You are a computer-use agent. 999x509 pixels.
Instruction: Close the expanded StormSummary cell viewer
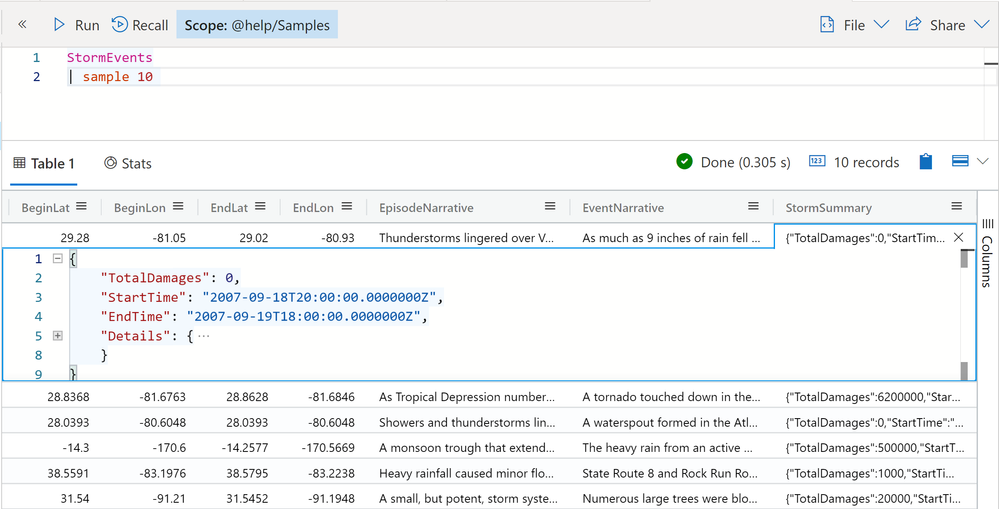[x=959, y=237]
